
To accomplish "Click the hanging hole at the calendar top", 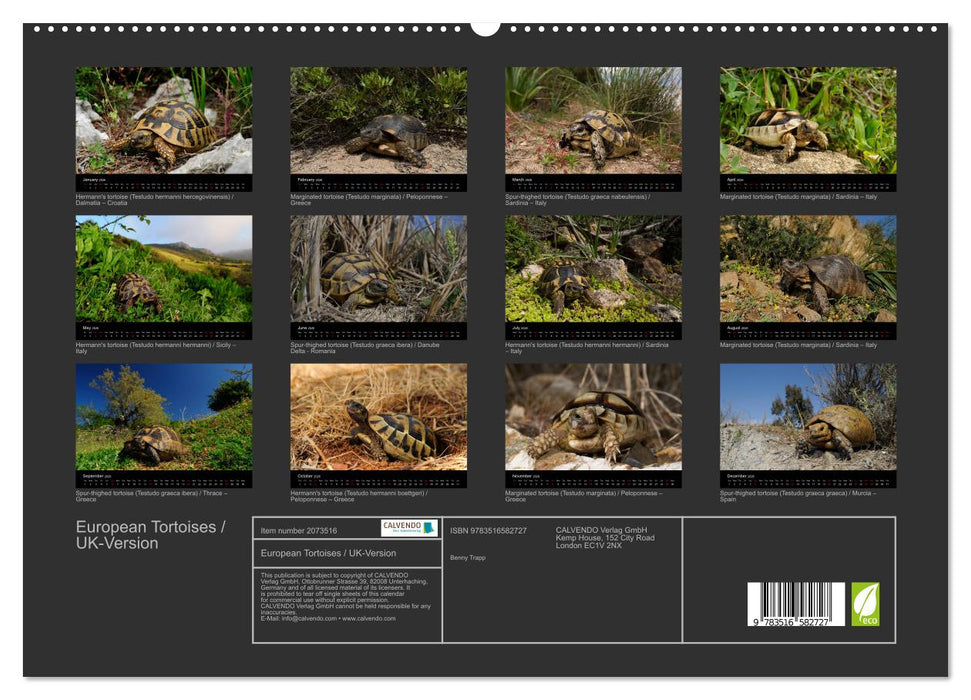I will click(x=487, y=26).
